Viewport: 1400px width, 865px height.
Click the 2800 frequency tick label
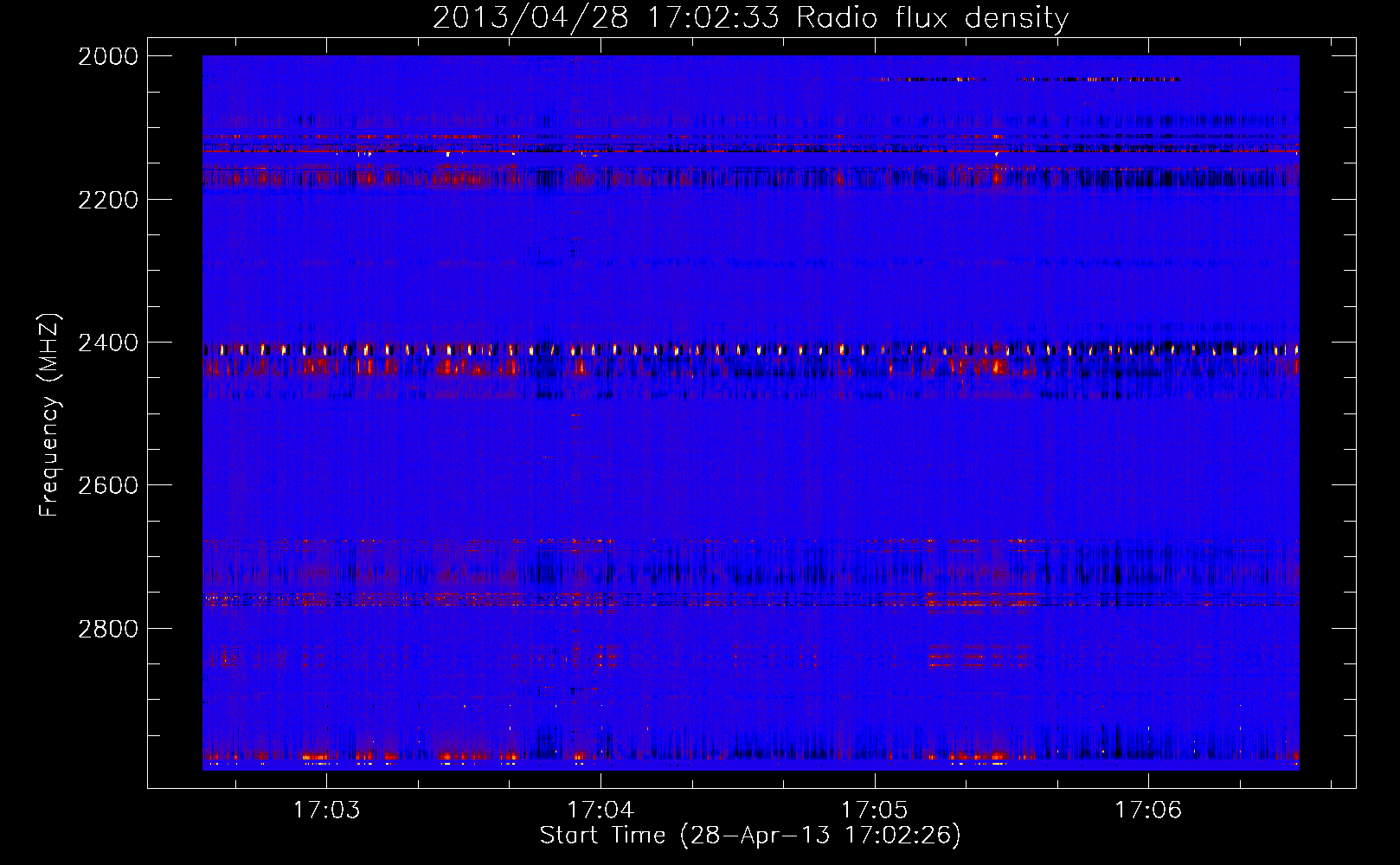(108, 628)
